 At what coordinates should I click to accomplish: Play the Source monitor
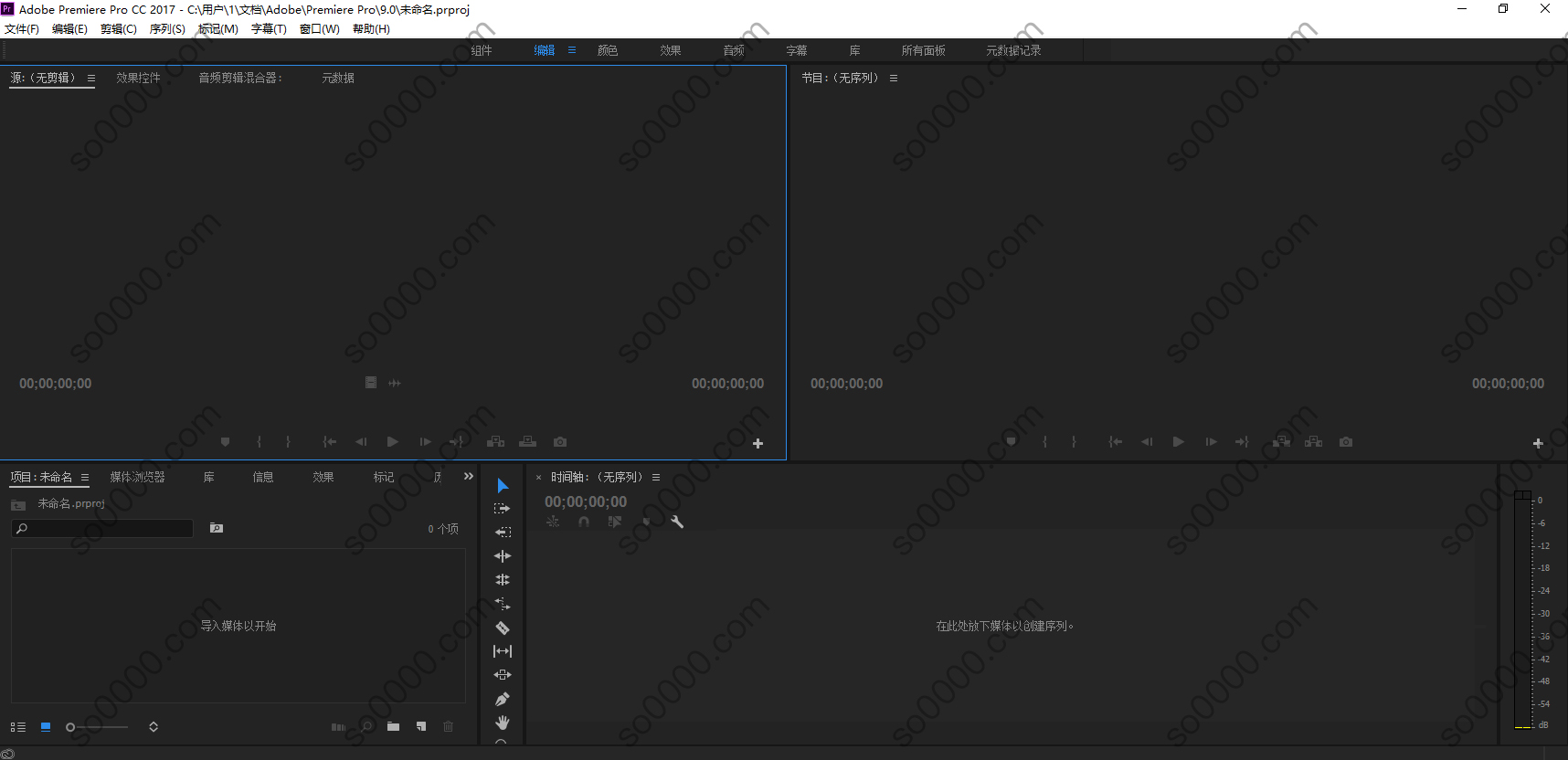[393, 442]
